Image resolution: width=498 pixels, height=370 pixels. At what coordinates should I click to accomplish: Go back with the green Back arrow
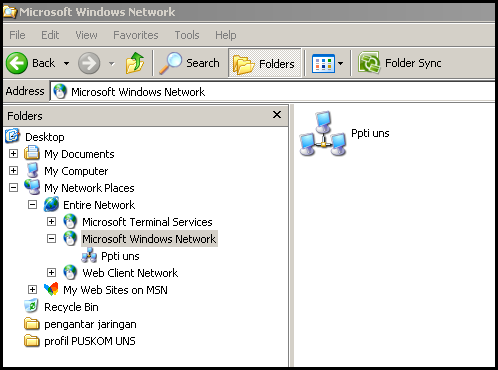[x=17, y=63]
